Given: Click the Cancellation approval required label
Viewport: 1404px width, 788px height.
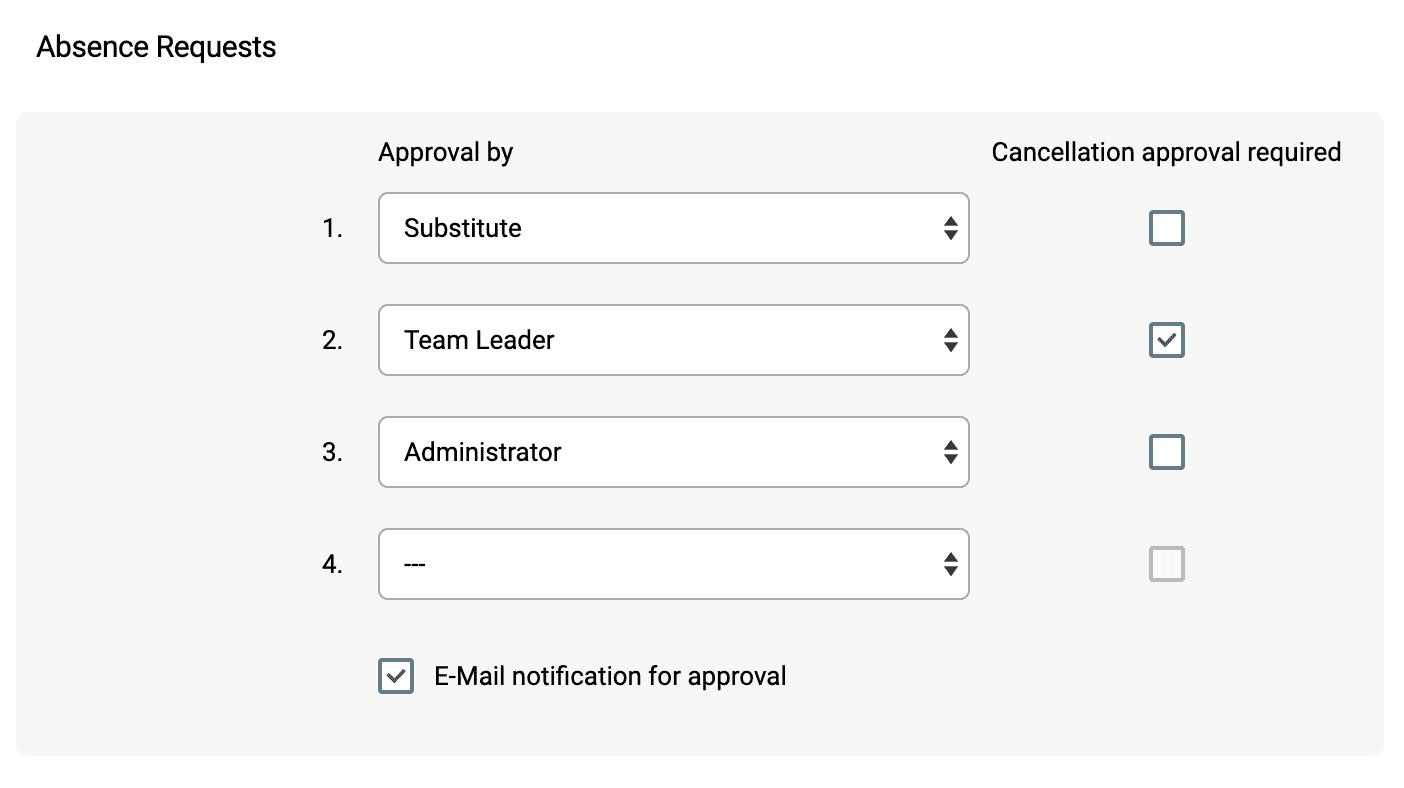Looking at the screenshot, I should [1166, 152].
